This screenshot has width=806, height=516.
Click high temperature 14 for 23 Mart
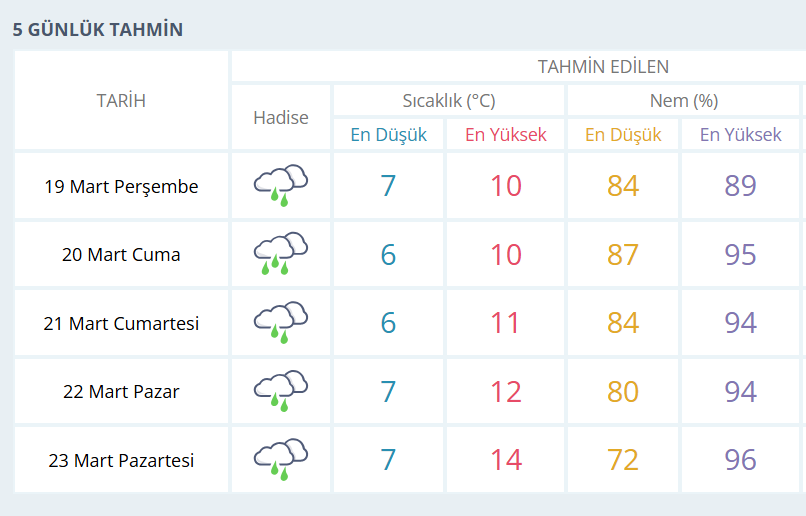pyautogui.click(x=506, y=460)
